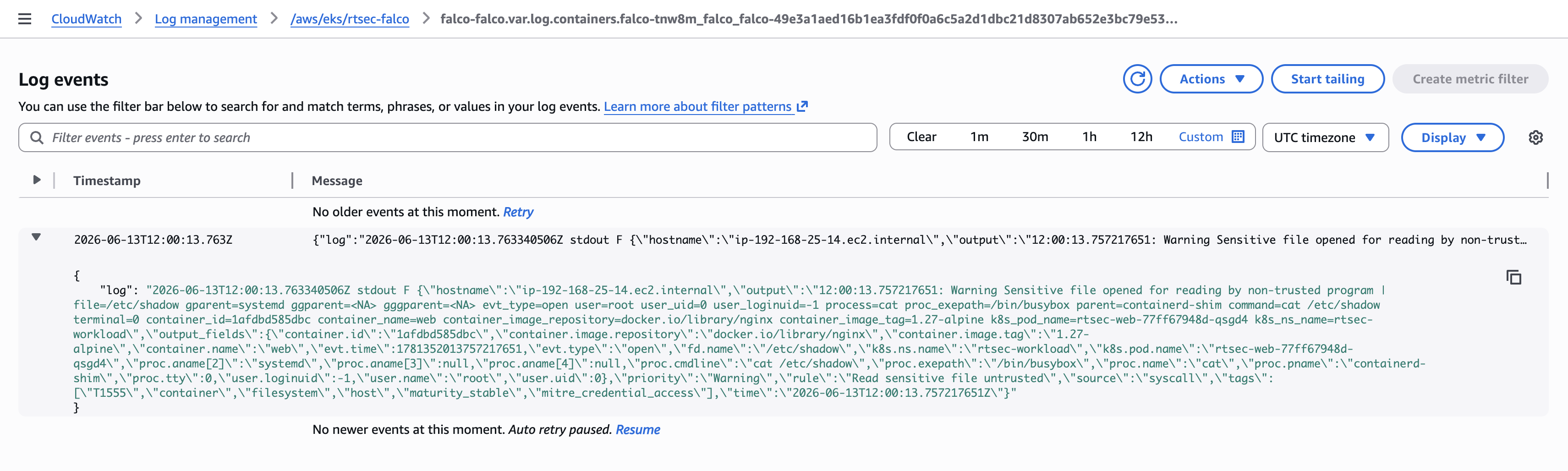
Task: Click Start tailing button
Action: [1327, 79]
